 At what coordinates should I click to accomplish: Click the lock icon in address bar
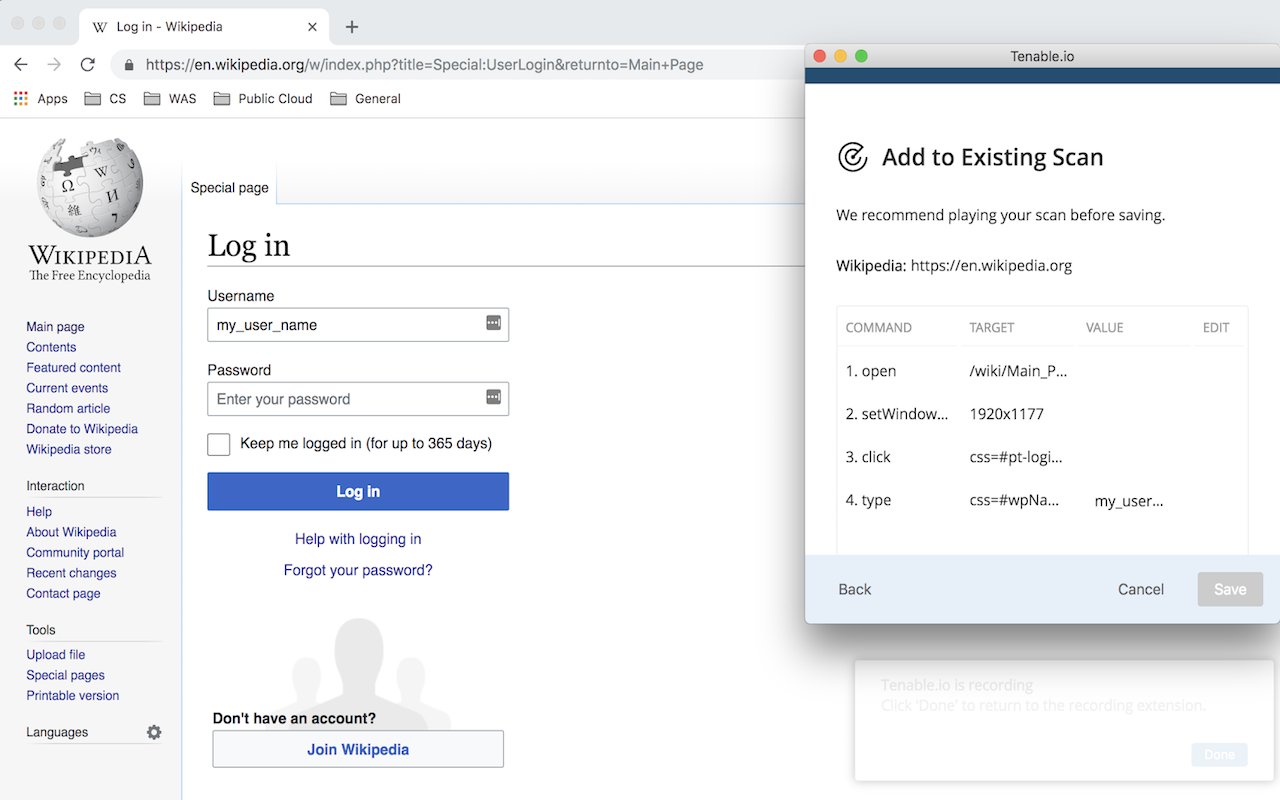[129, 65]
